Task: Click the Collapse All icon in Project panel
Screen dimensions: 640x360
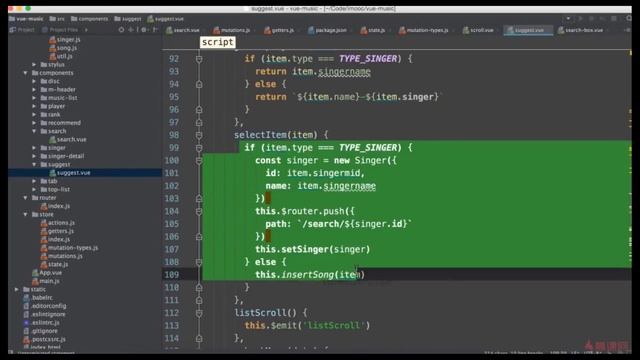Action: [131, 30]
